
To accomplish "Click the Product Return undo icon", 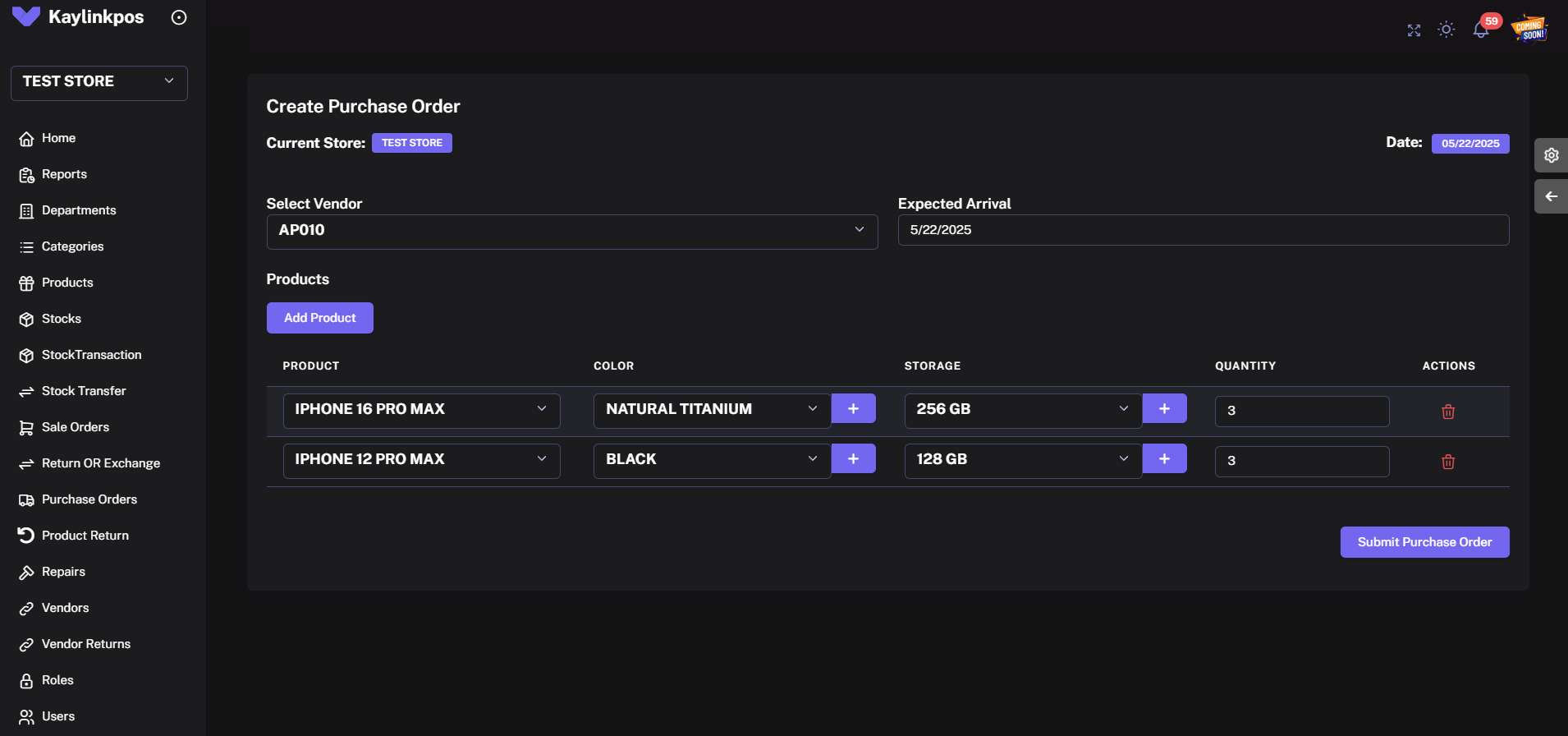I will click(26, 536).
